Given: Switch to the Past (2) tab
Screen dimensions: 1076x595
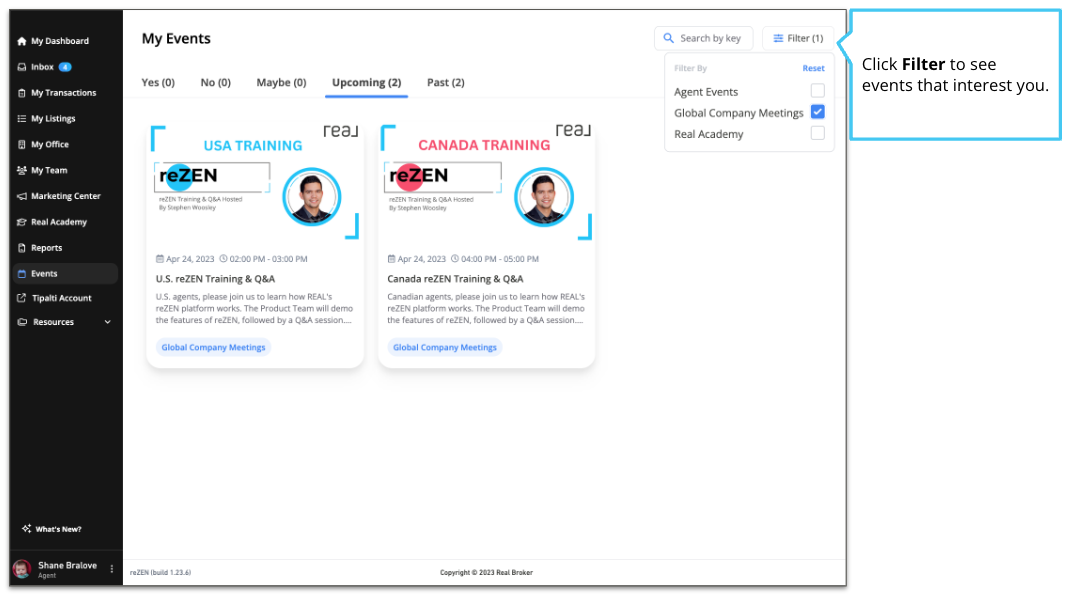Looking at the screenshot, I should 446,82.
